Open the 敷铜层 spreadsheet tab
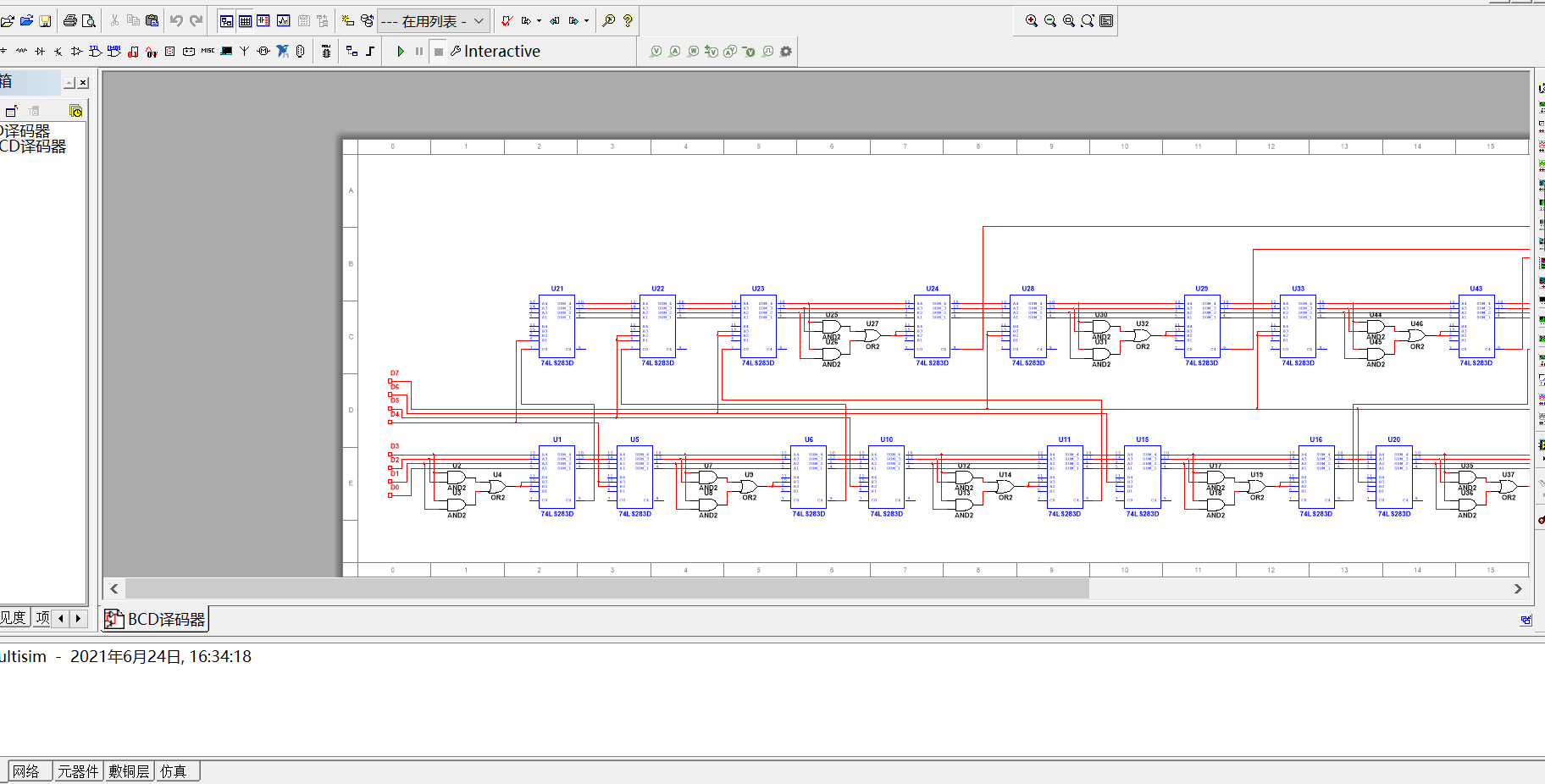 click(130, 771)
